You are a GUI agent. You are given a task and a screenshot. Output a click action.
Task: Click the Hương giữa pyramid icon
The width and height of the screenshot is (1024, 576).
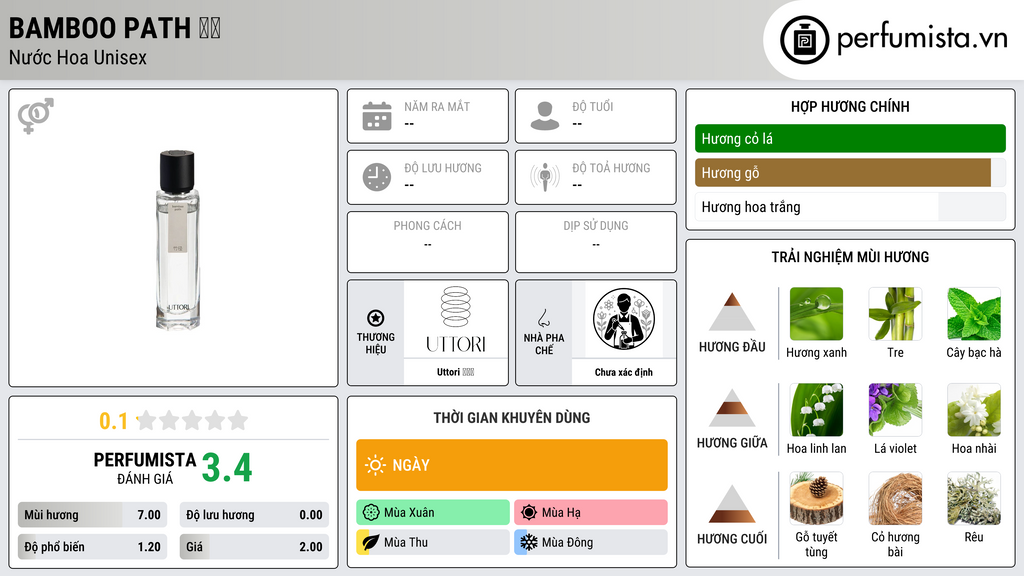pyautogui.click(x=731, y=408)
